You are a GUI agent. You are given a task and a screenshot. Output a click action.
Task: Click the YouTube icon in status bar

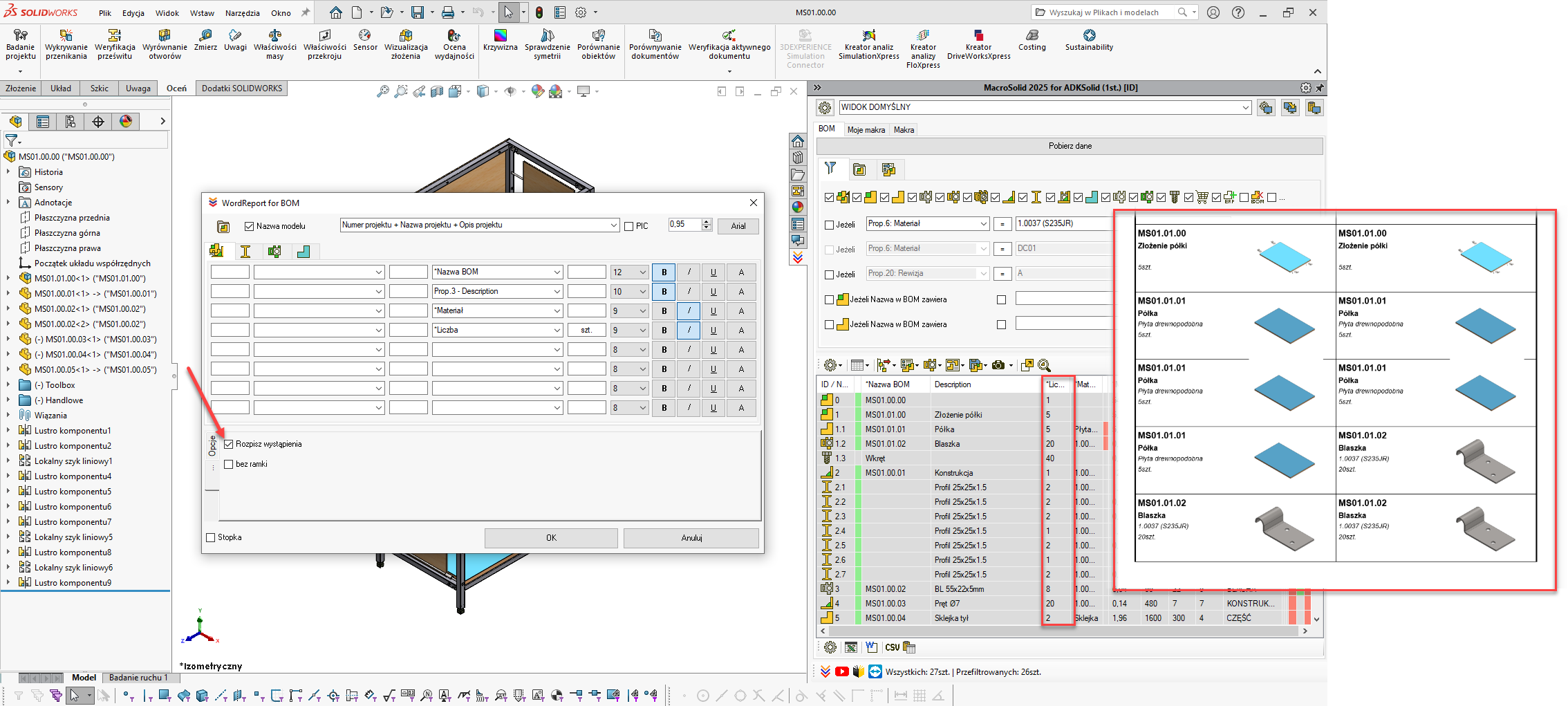(x=841, y=671)
